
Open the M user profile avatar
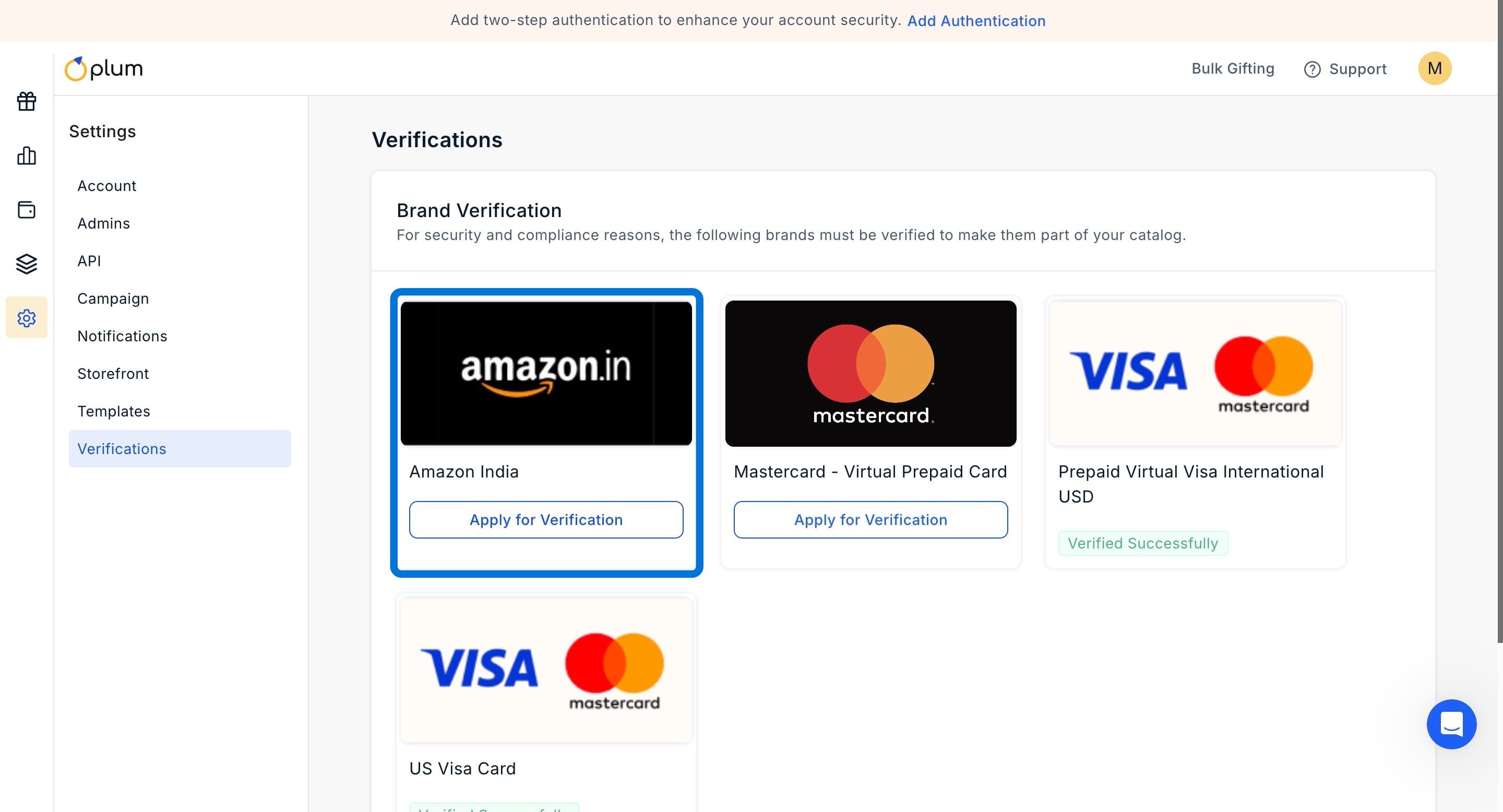point(1435,69)
